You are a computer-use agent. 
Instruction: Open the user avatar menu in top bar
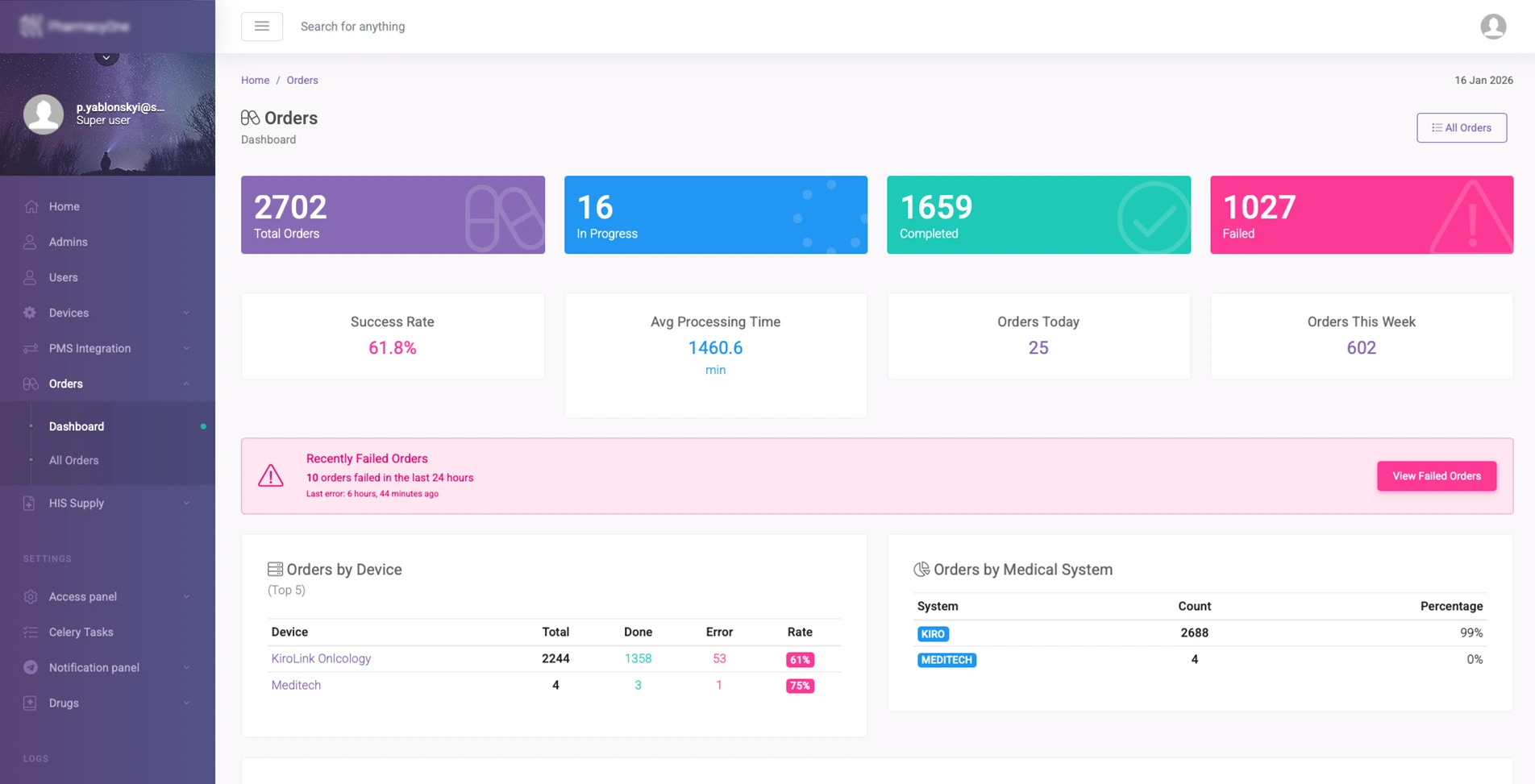point(1493,26)
